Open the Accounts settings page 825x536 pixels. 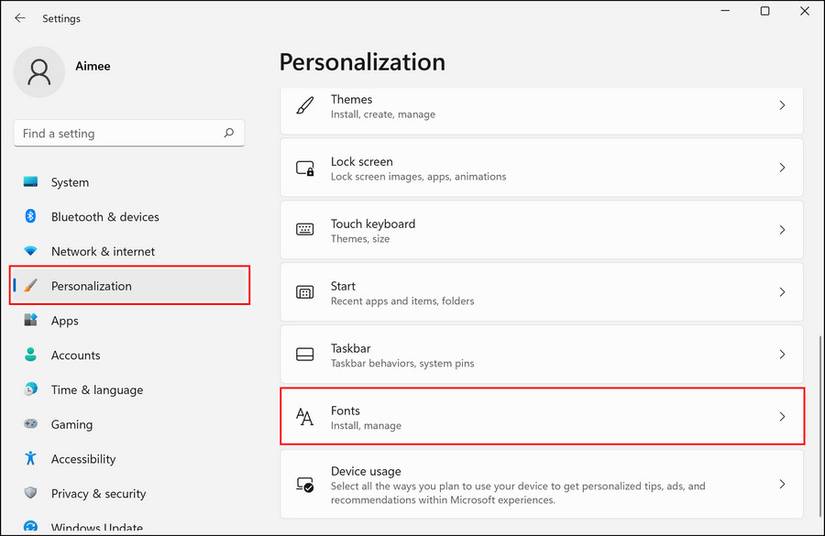click(x=76, y=355)
